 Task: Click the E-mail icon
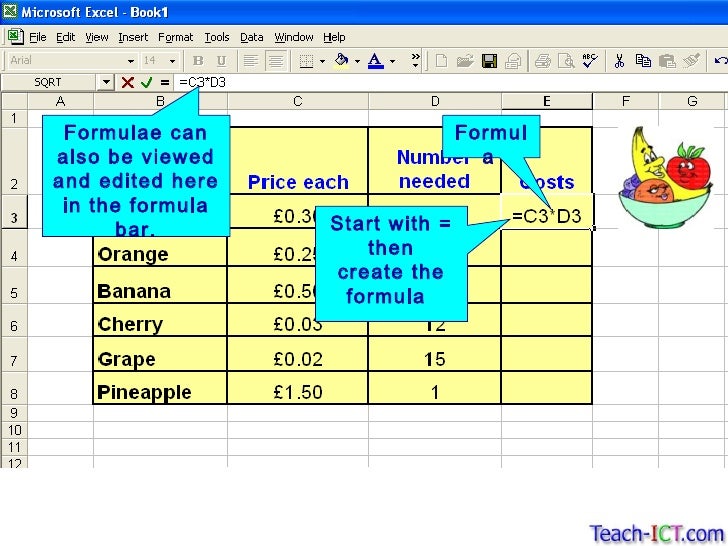[513, 61]
